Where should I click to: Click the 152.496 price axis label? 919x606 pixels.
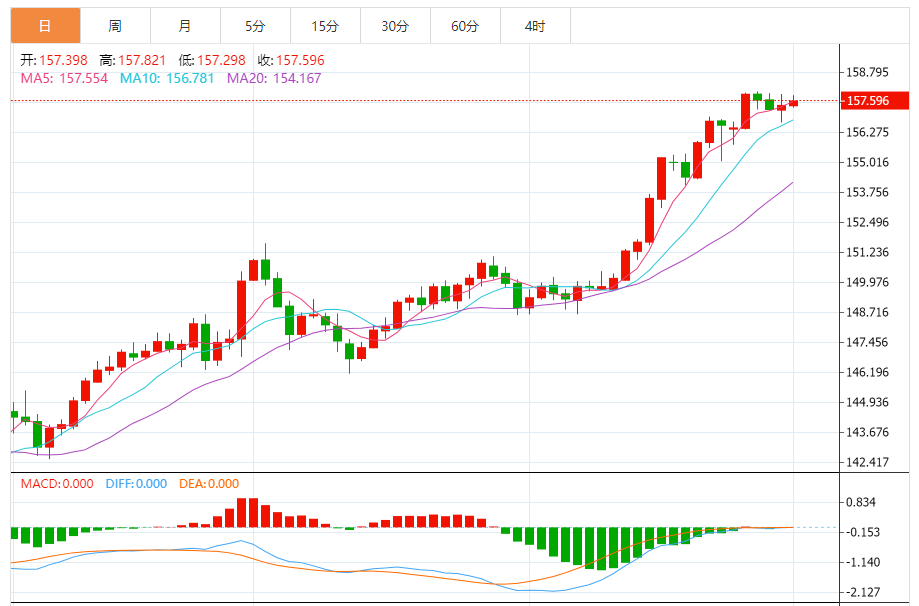(x=867, y=222)
